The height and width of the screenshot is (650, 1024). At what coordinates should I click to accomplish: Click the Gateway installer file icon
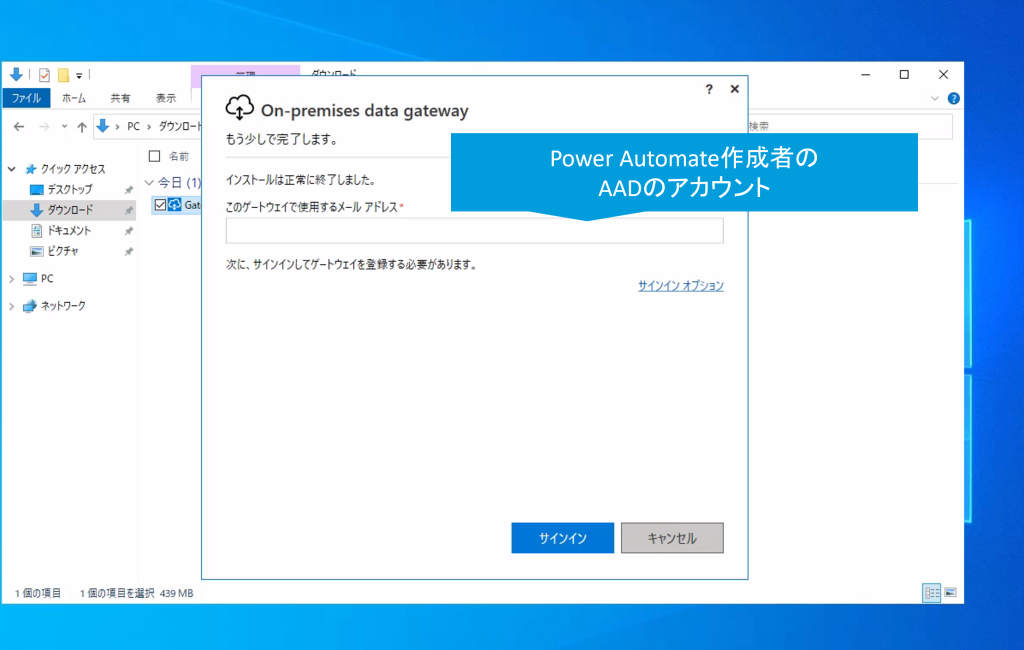point(175,205)
